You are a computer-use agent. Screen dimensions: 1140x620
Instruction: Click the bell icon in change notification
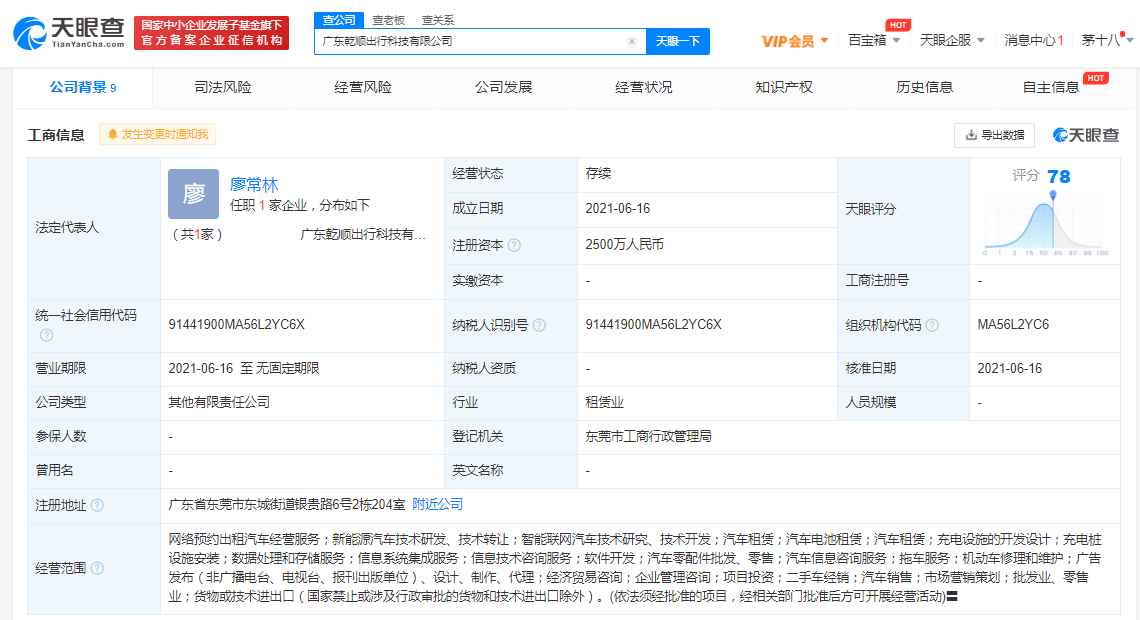113,134
